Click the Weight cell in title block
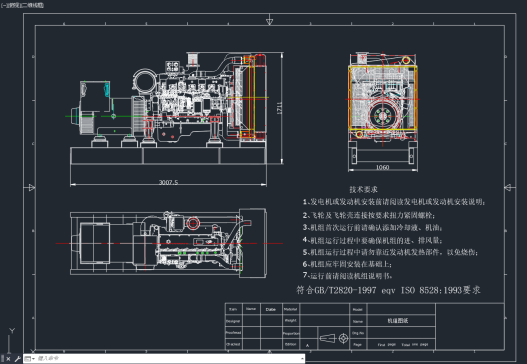Image resolution: width=527 pixels, height=364 pixels. coord(291,320)
